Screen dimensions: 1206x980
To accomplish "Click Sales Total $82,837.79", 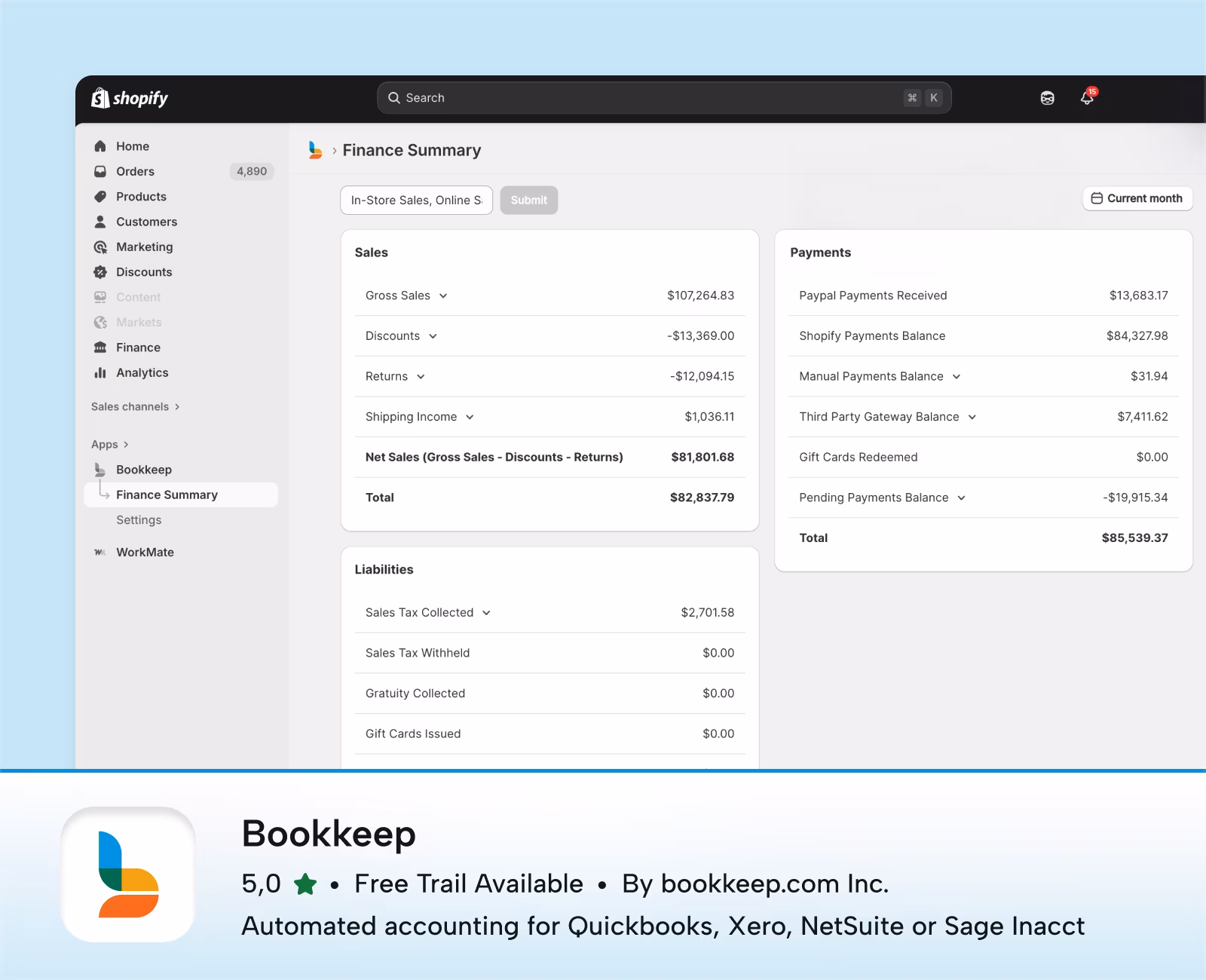I will pyautogui.click(x=702, y=498).
